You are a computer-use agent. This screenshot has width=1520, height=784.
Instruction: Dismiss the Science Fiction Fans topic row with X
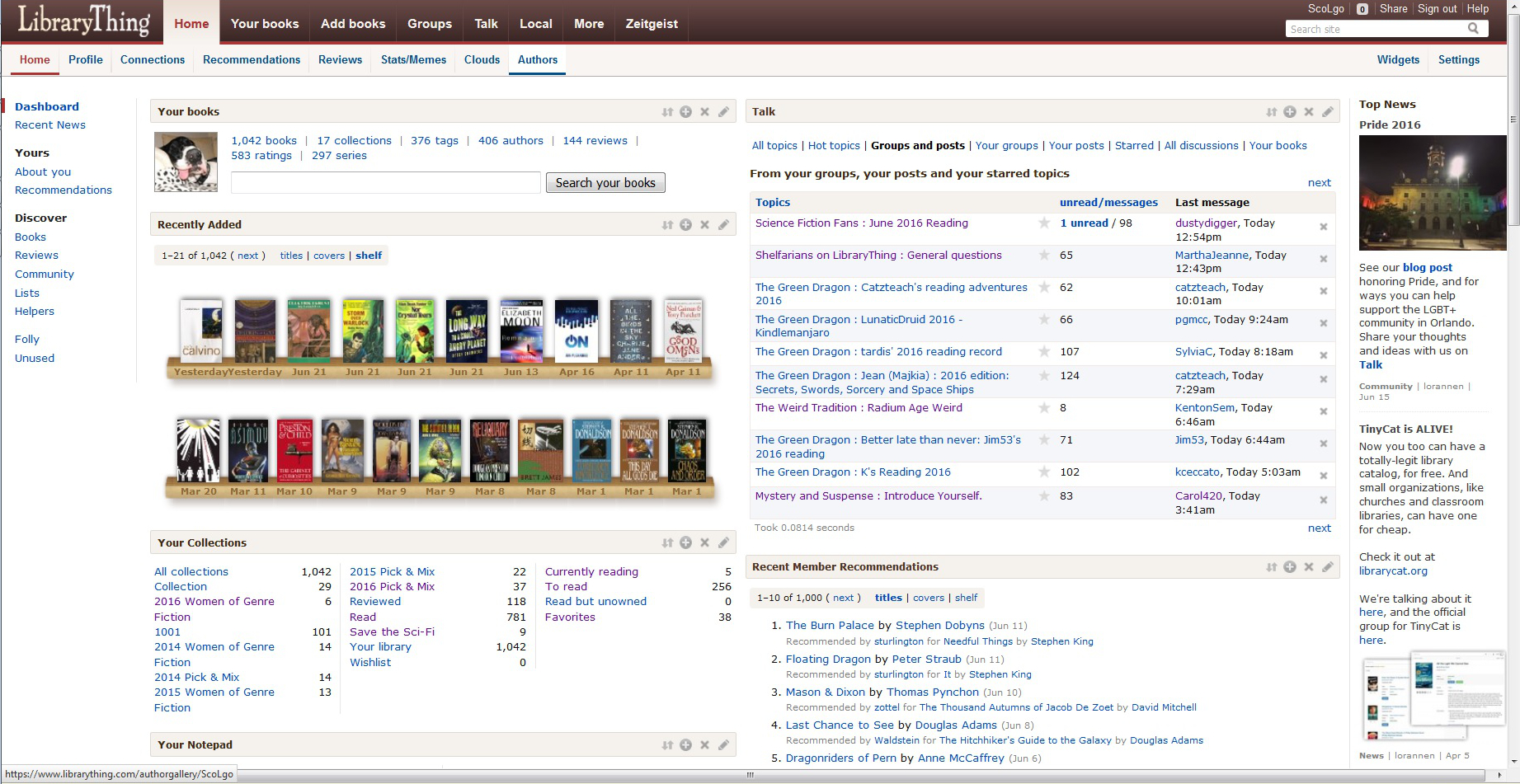1324,227
